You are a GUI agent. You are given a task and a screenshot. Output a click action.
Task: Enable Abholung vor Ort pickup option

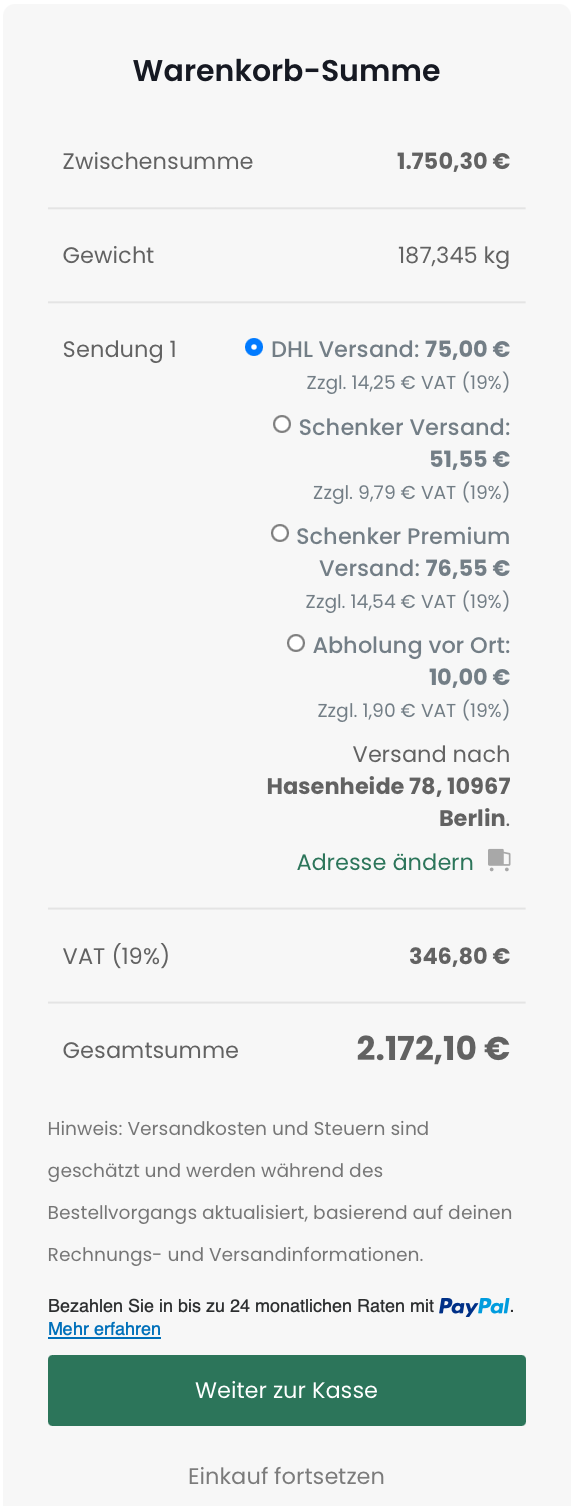296,643
